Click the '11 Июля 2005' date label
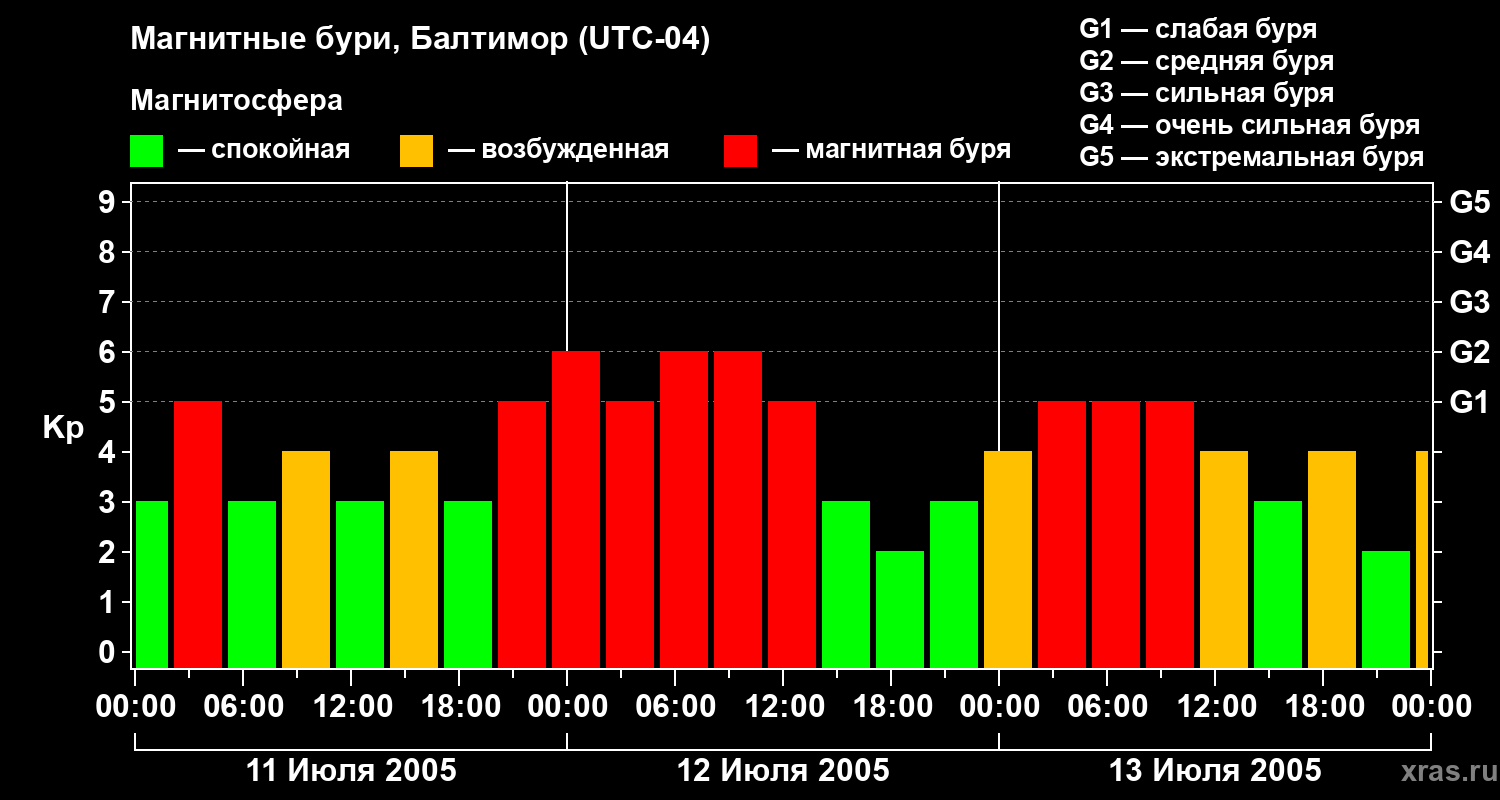 click(351, 771)
